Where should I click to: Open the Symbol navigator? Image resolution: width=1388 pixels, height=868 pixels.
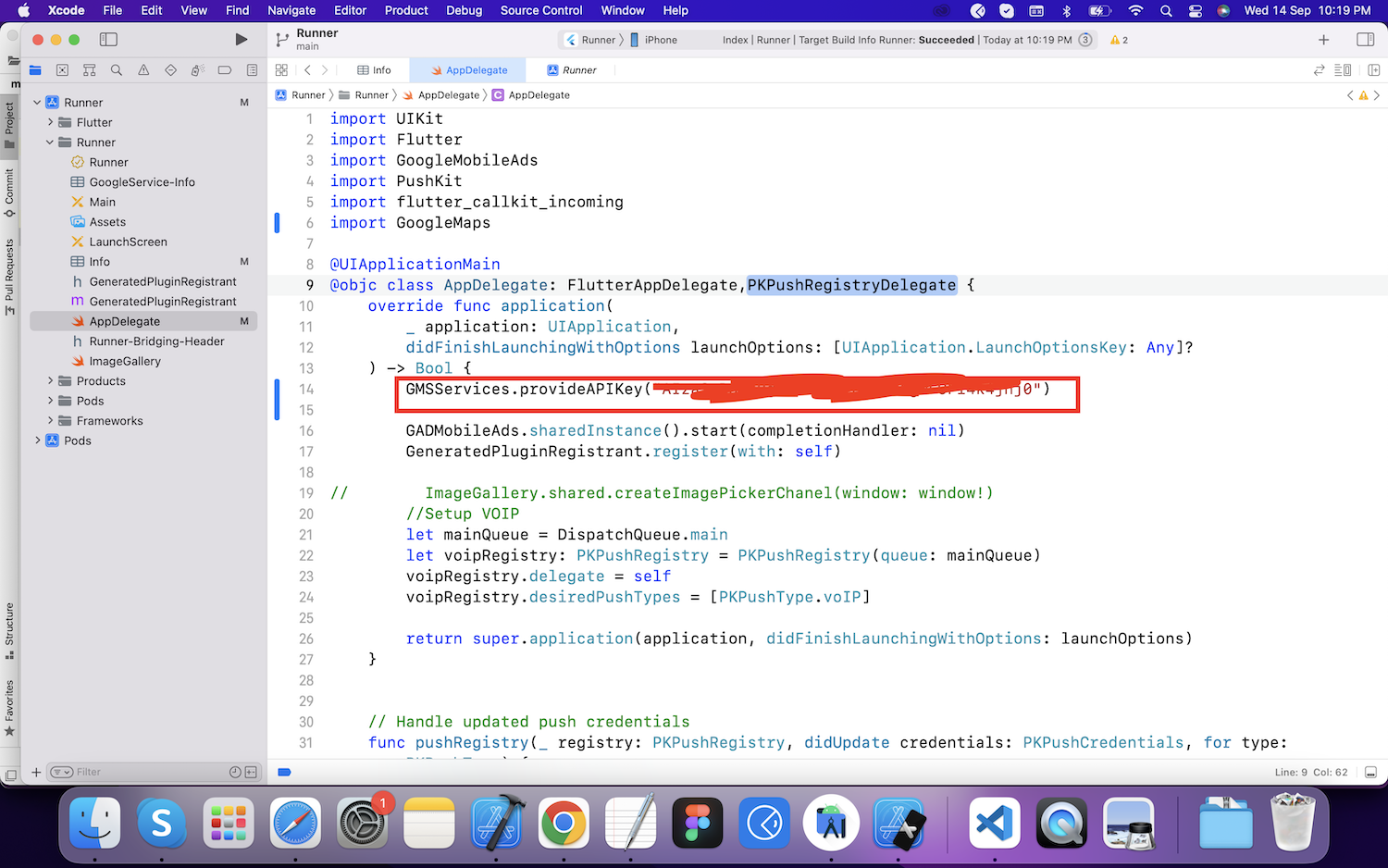pos(89,70)
